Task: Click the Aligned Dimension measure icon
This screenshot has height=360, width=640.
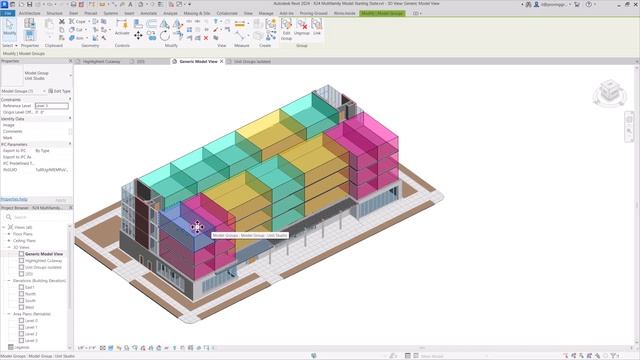Action: [x=240, y=24]
